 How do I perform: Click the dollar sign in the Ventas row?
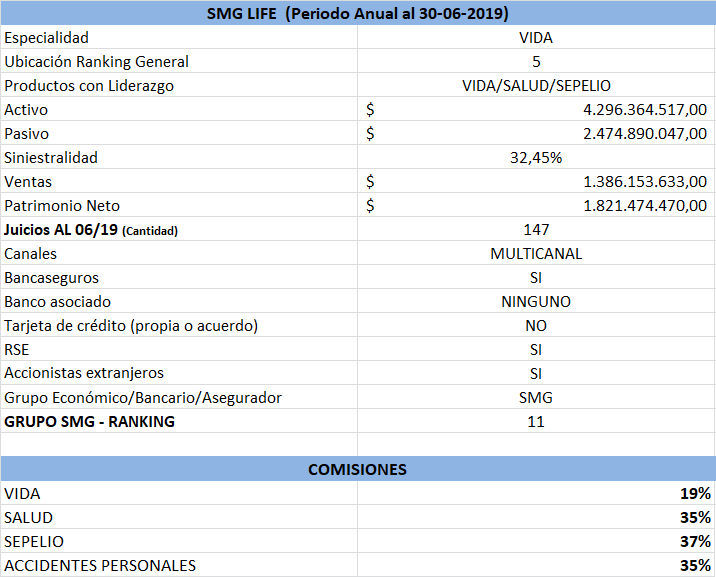click(x=370, y=181)
